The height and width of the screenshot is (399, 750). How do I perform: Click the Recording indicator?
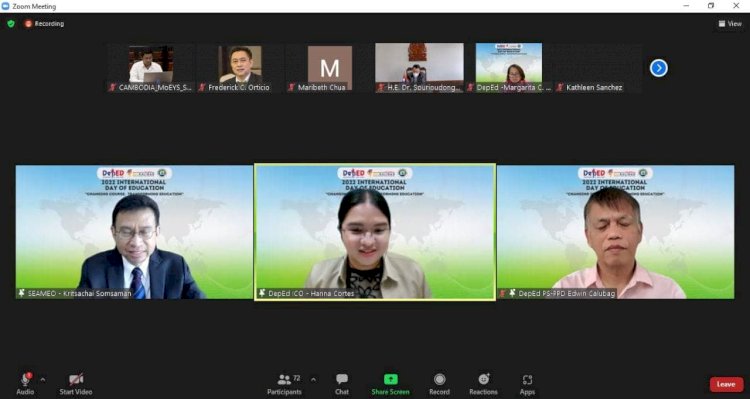(44, 23)
